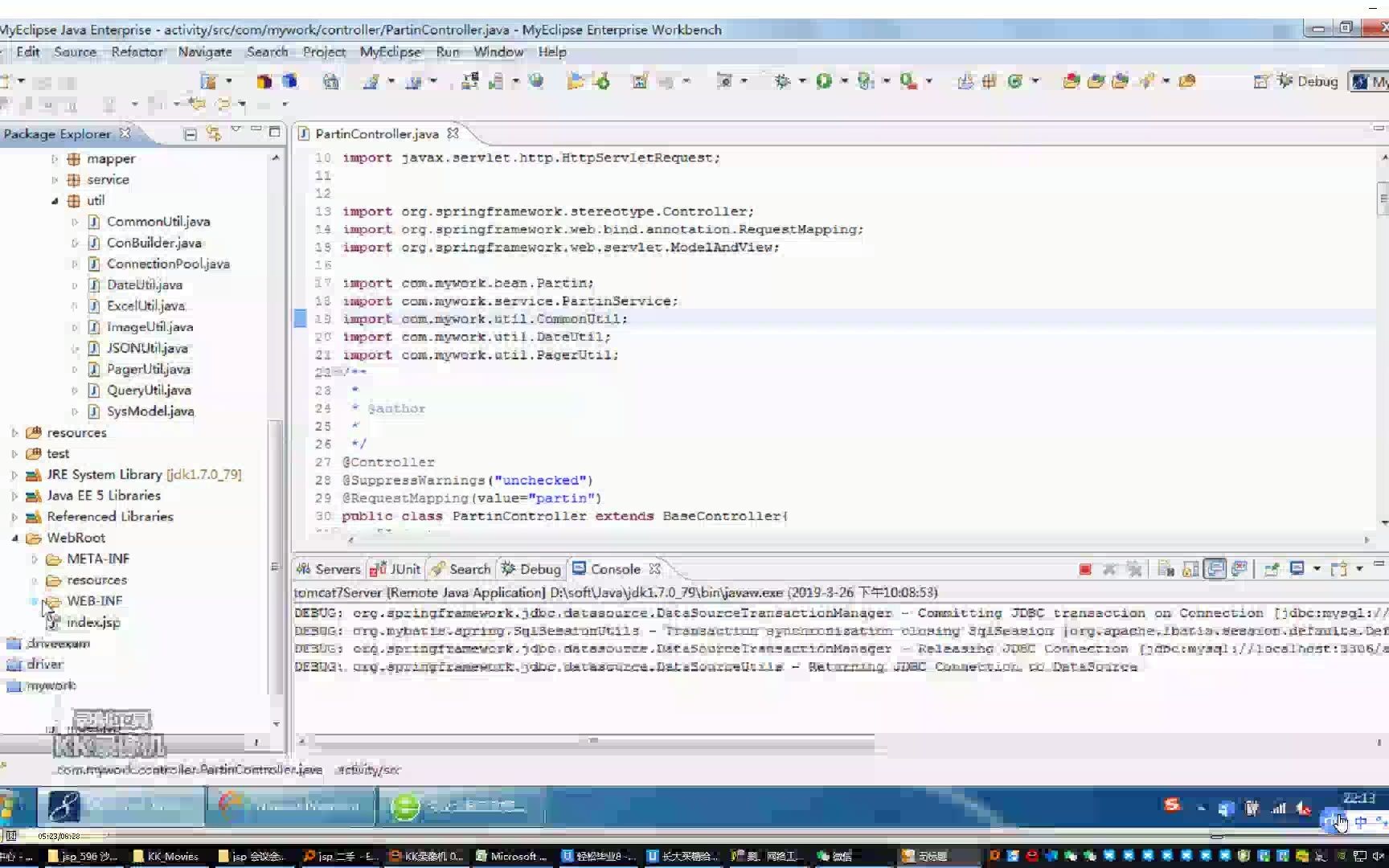Click the New Java Package toolbar icon
This screenshot has height=868, width=1389.
point(990,81)
